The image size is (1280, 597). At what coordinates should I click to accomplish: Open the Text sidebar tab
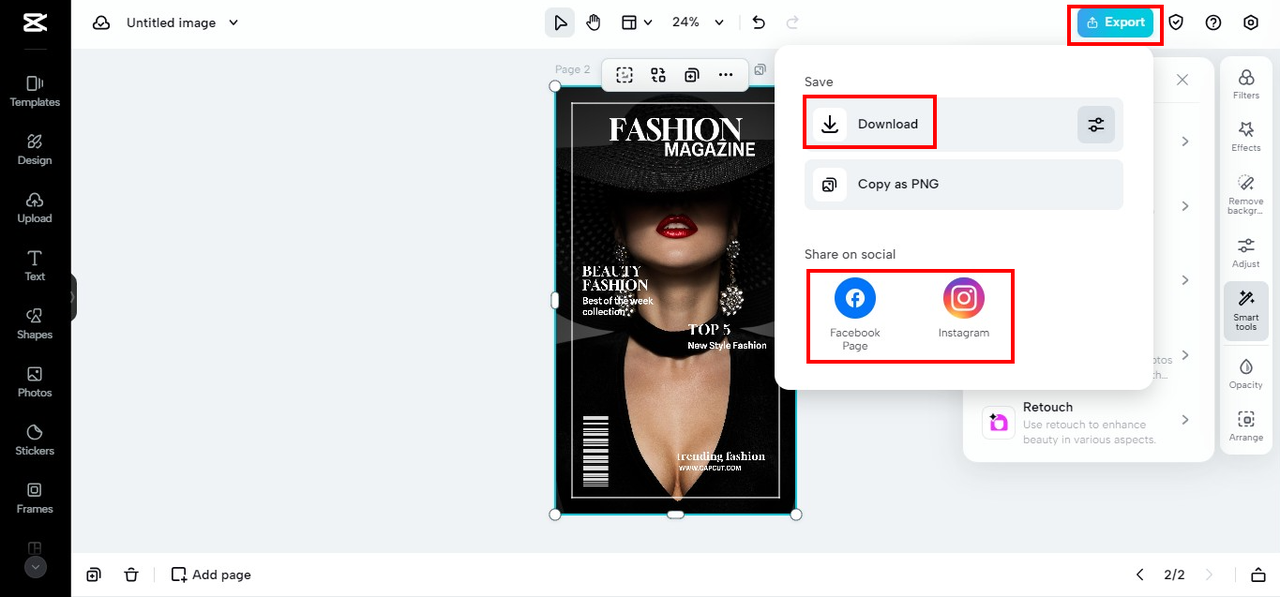(x=35, y=265)
